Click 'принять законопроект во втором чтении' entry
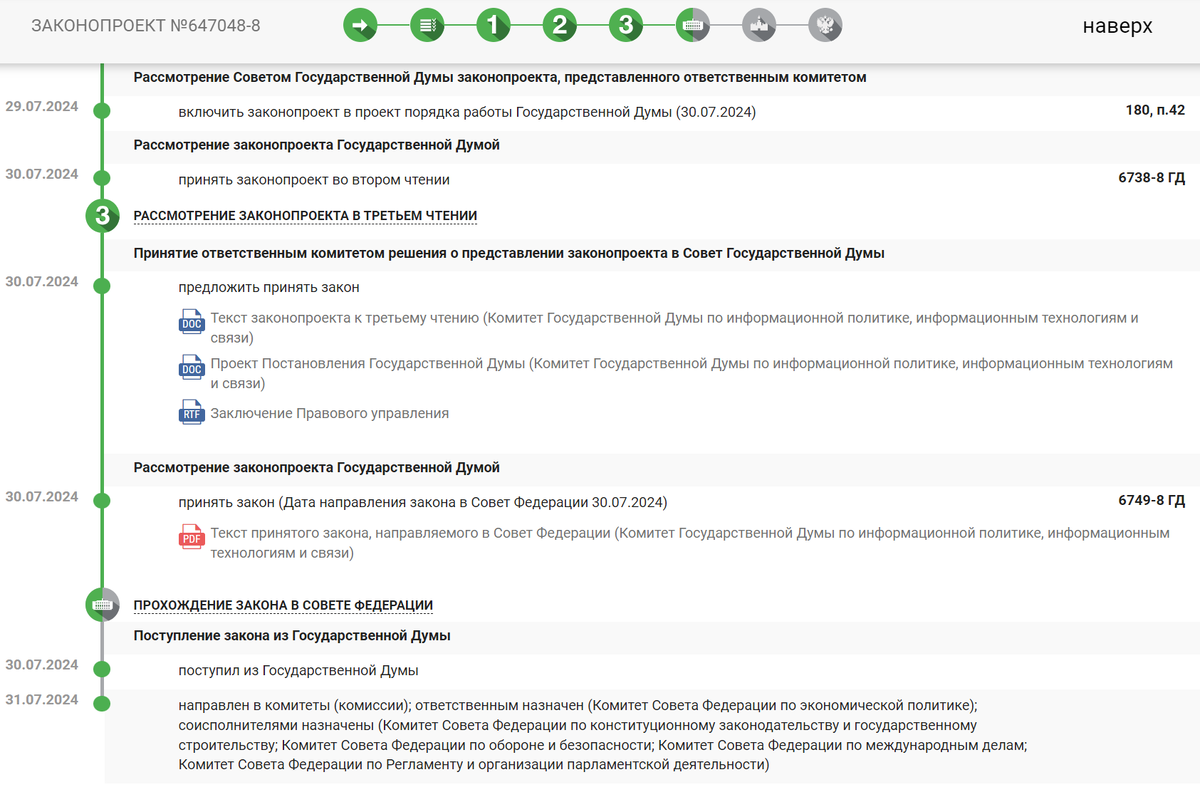This screenshot has width=1200, height=792. point(314,180)
